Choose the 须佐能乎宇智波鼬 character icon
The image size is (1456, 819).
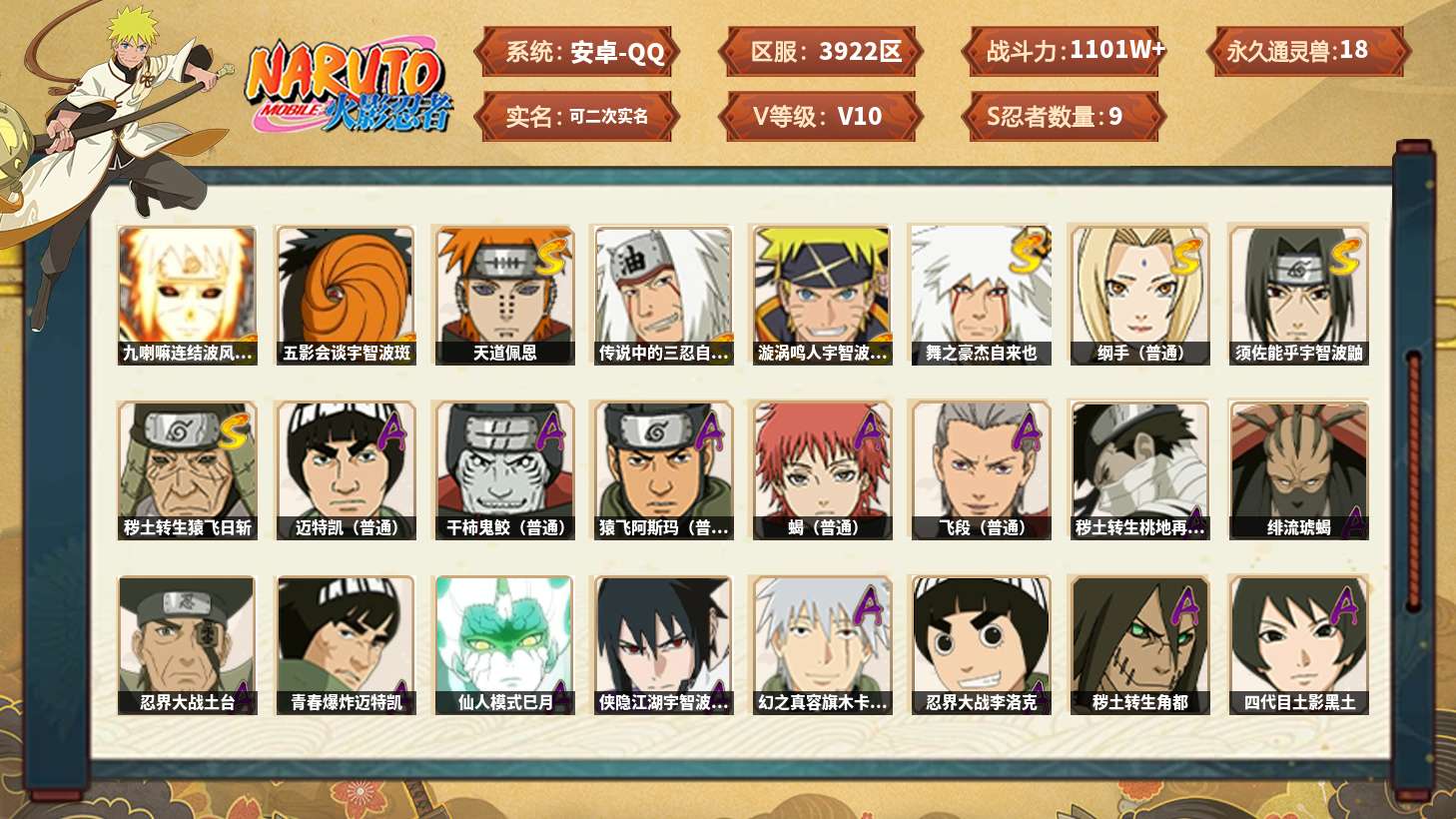pos(1298,295)
